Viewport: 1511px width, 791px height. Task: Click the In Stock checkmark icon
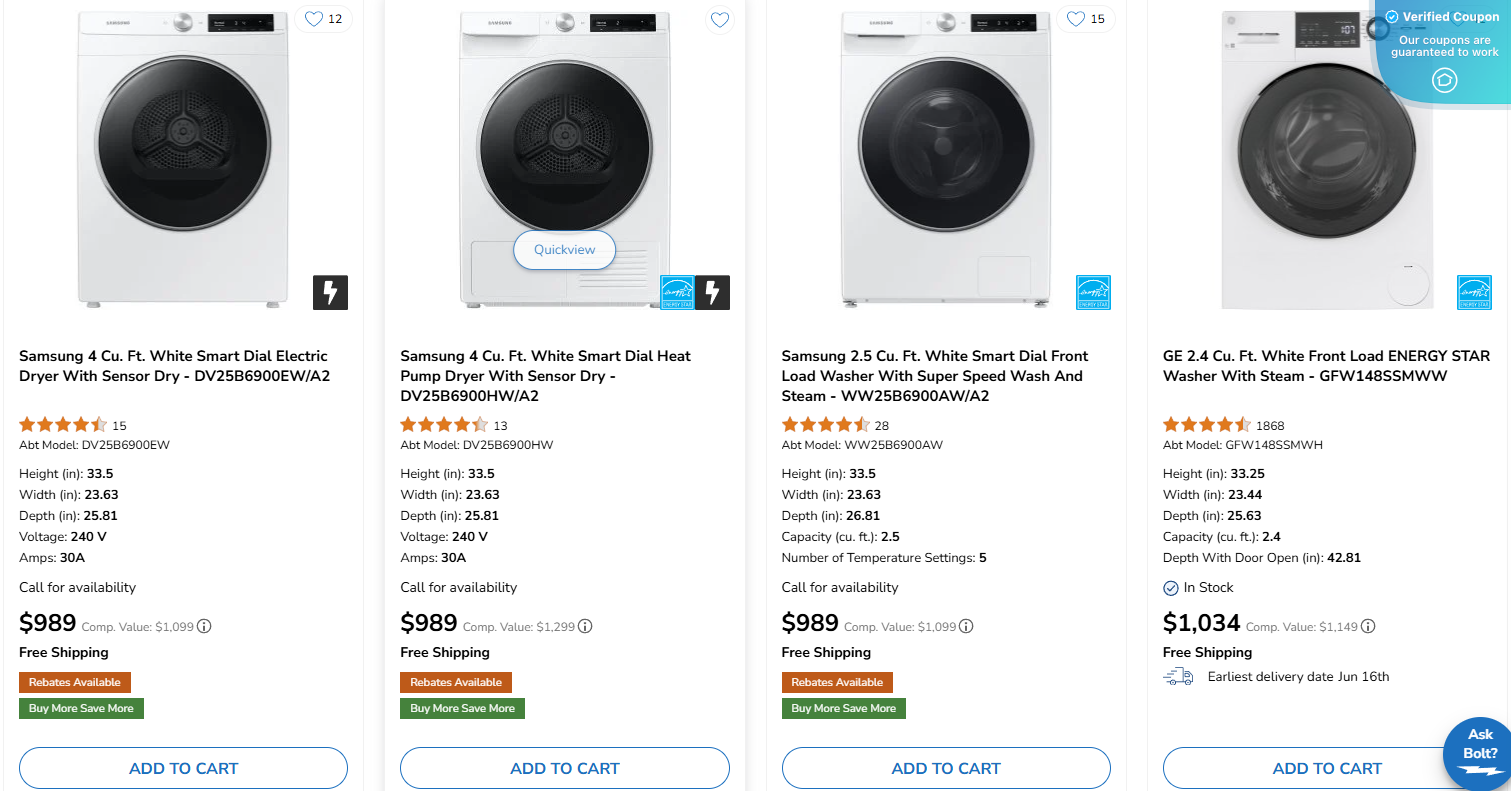(1170, 589)
